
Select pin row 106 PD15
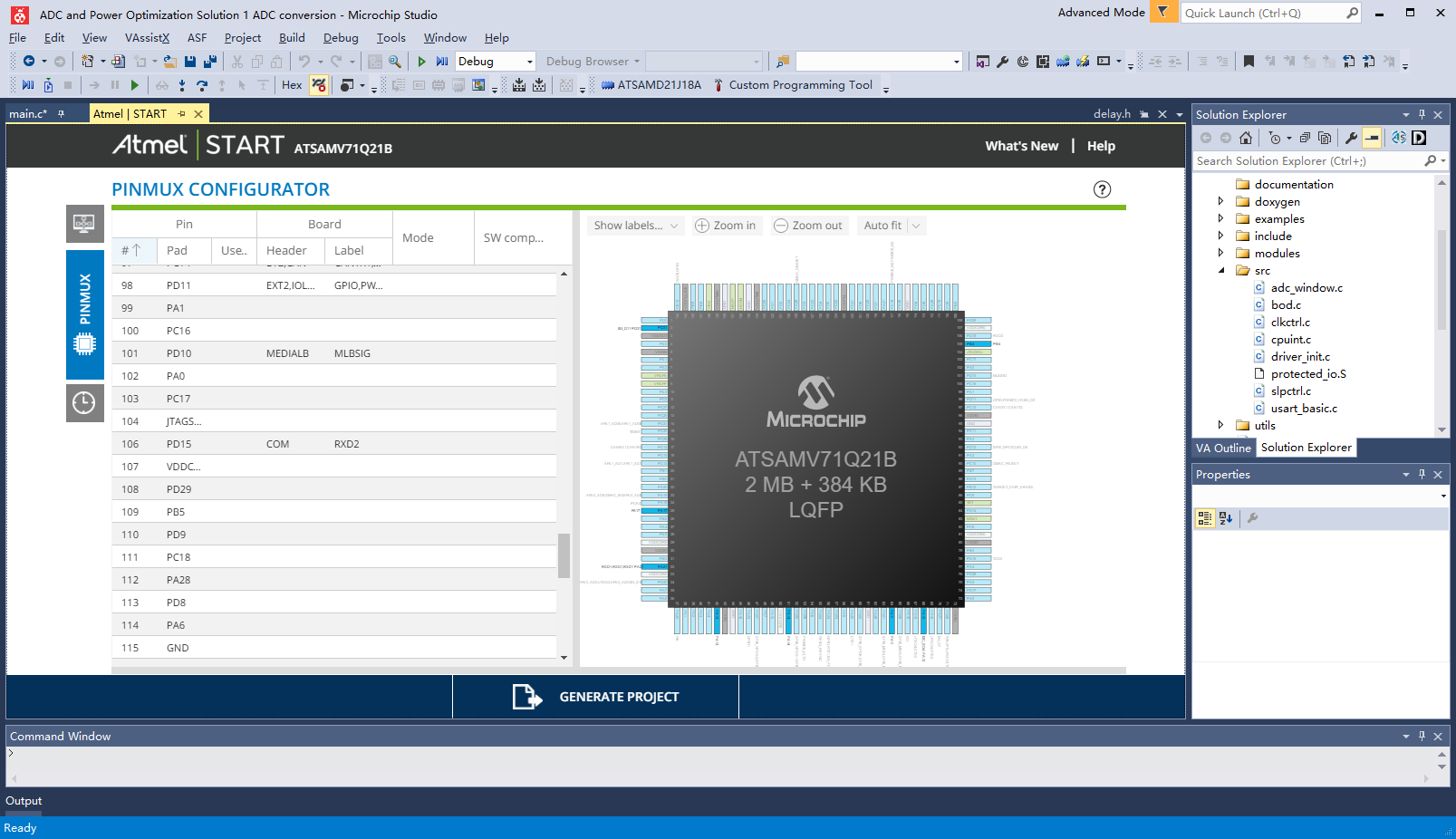(x=334, y=444)
